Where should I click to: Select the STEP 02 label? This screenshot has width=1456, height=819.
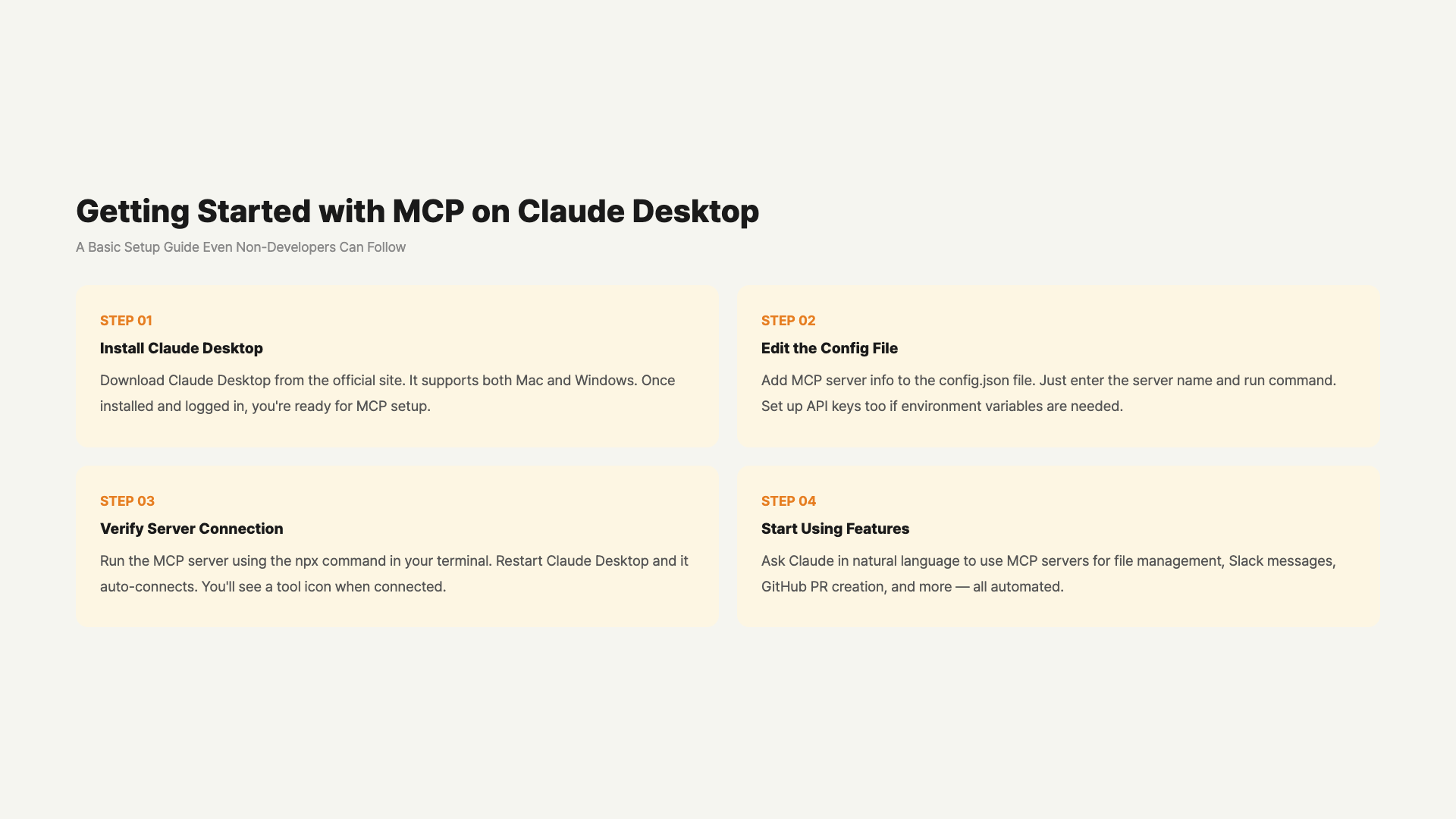788,321
